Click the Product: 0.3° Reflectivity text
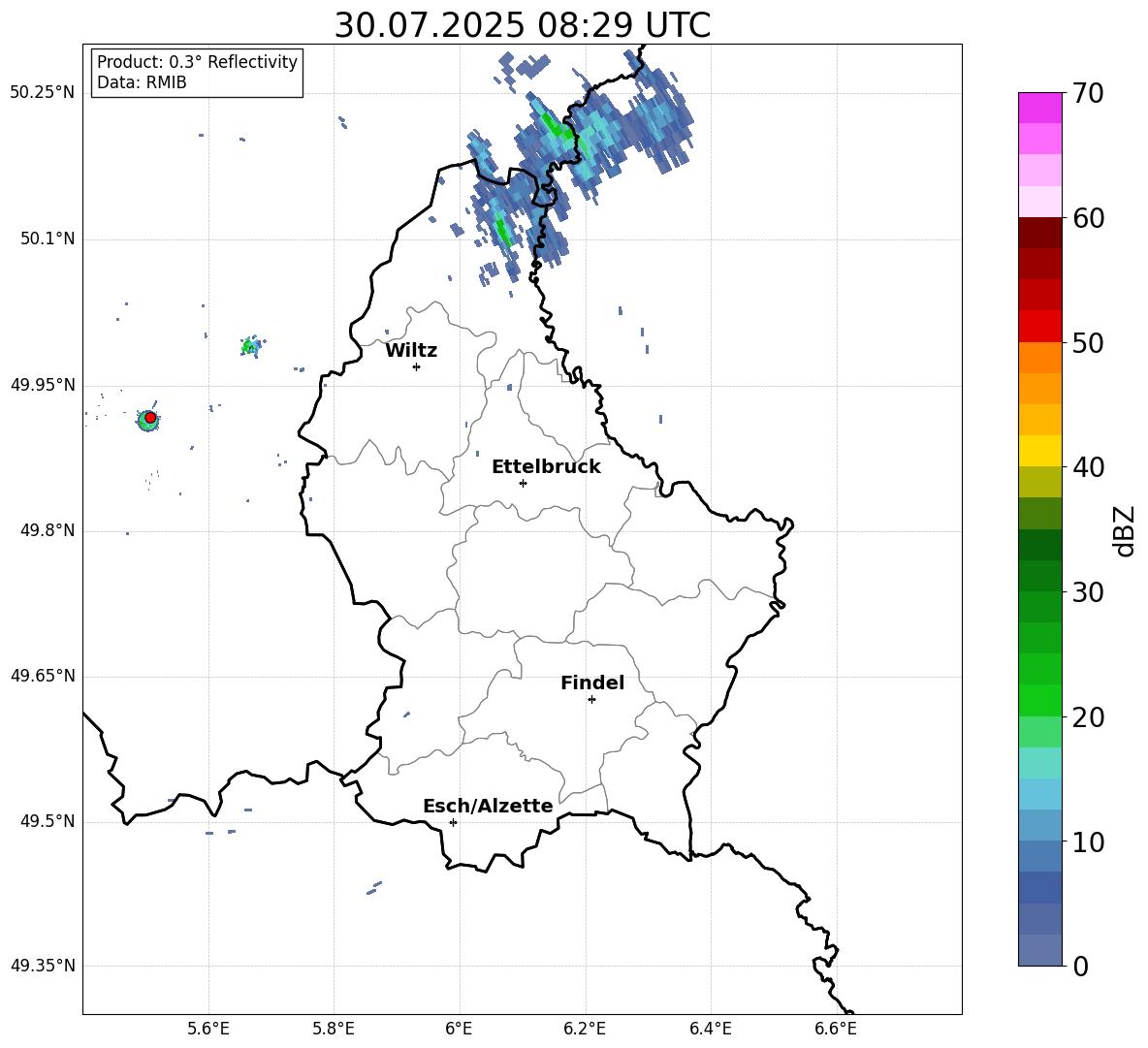This screenshot has height=1048, width=1148. click(197, 62)
